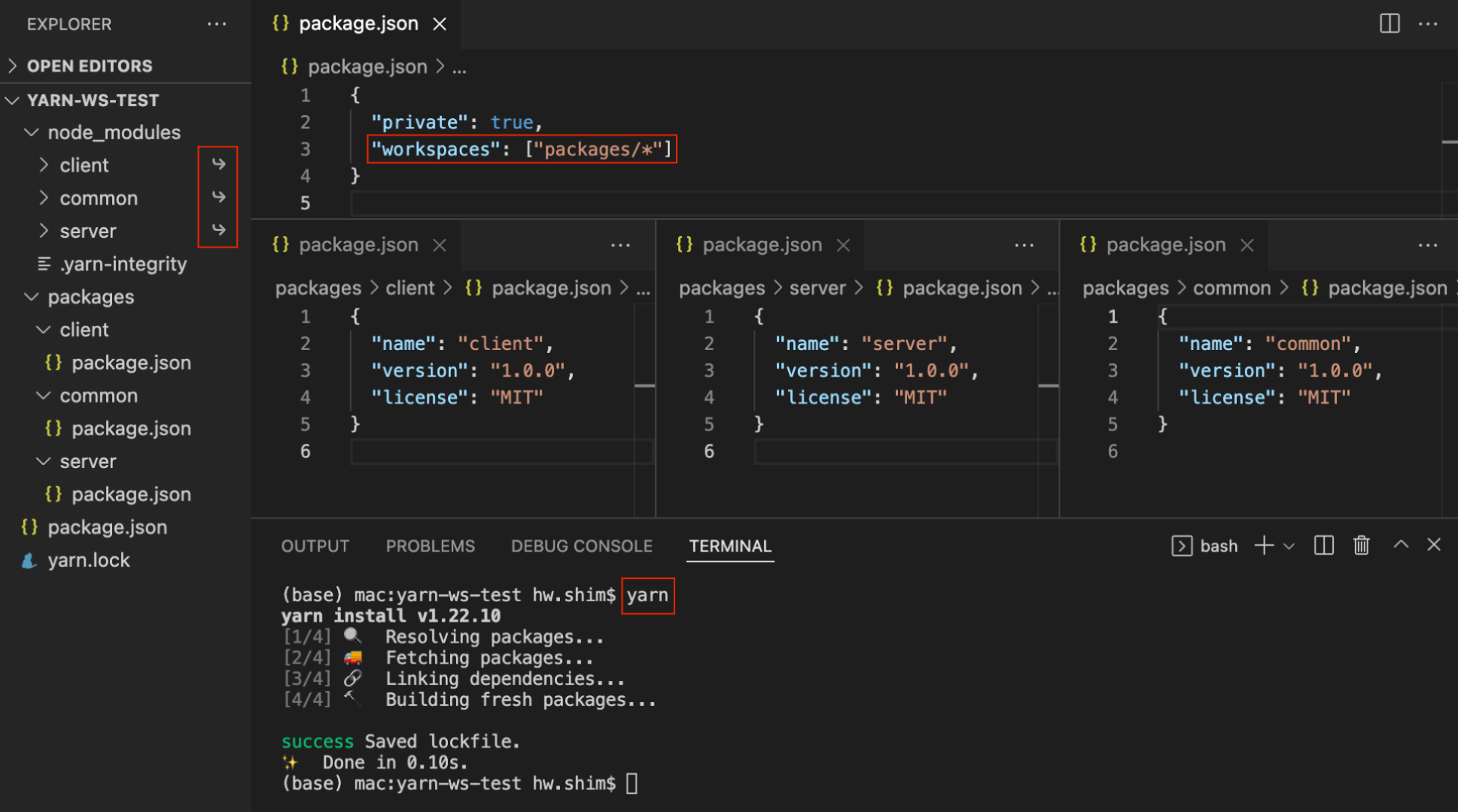Add new terminal with plus icon
Viewport: 1458px width, 812px height.
(x=1264, y=546)
